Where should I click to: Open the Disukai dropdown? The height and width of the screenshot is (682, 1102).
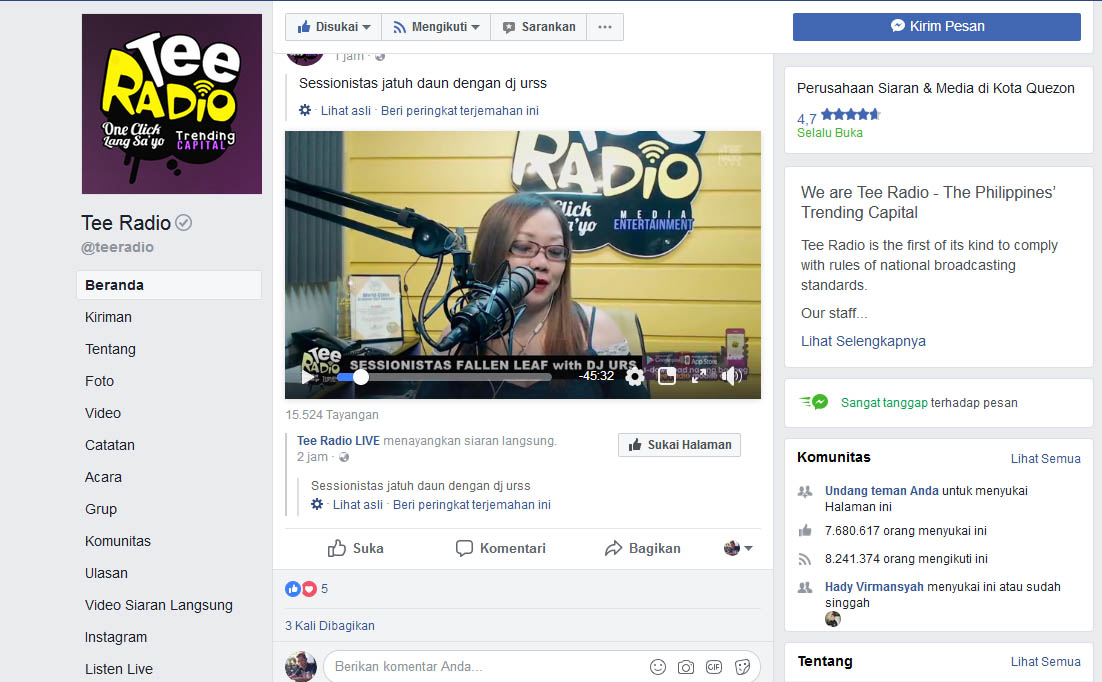pyautogui.click(x=332, y=27)
